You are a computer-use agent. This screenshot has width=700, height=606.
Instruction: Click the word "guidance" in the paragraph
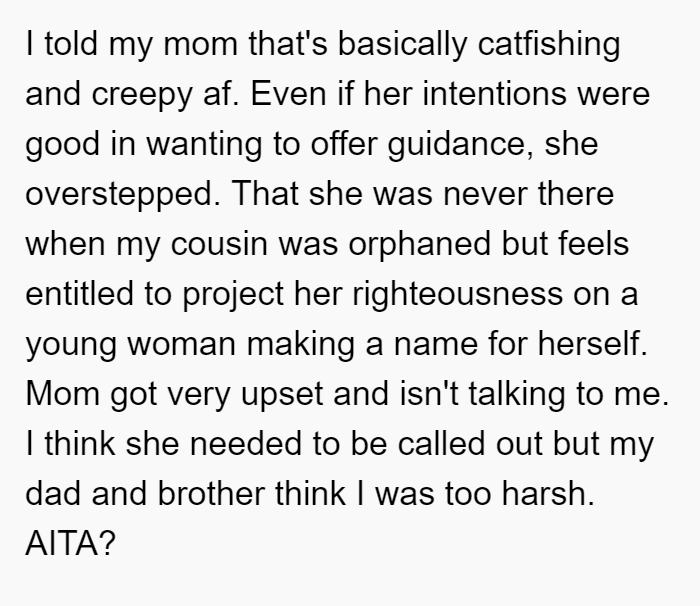460,144
